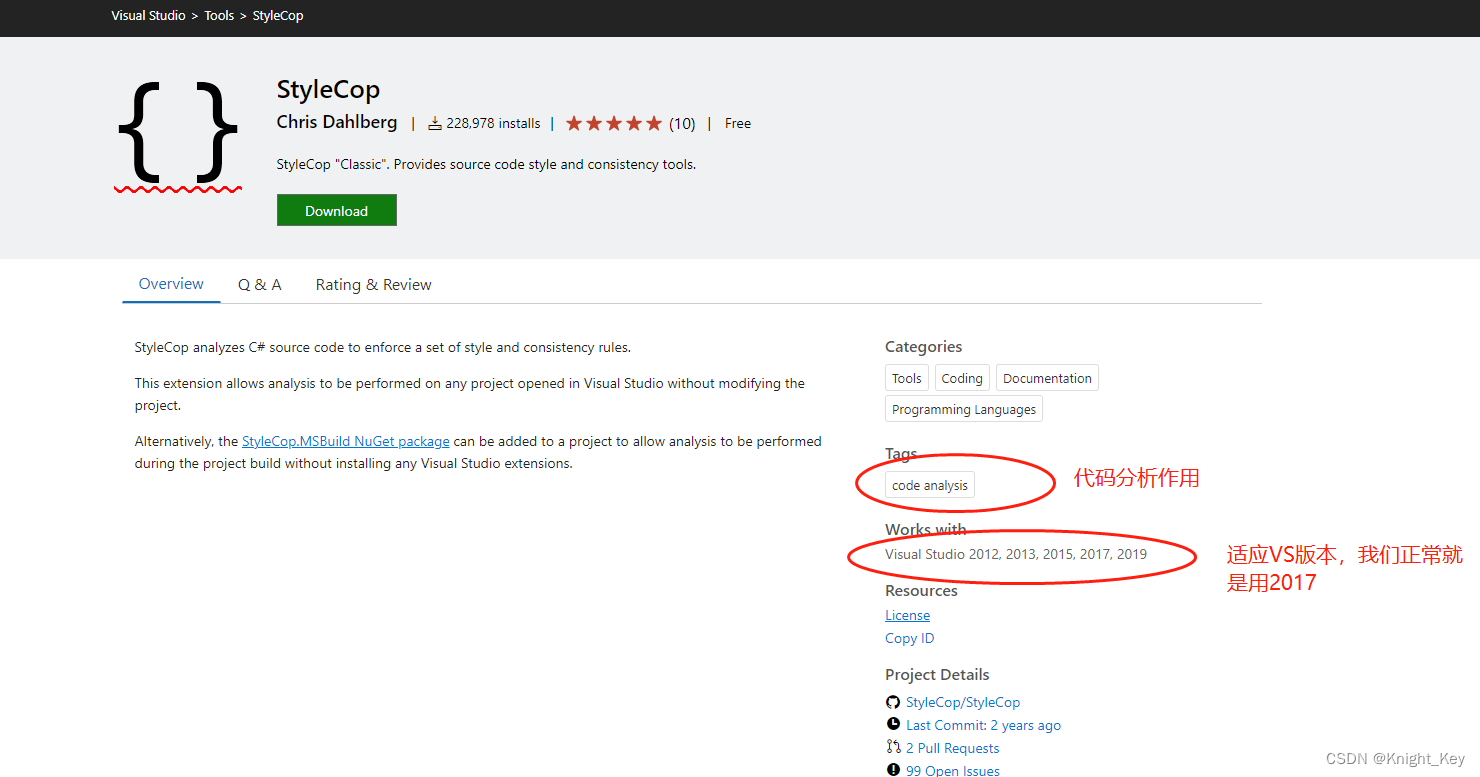Open publisher Chris Dahlberg page
1480x777 pixels.
[x=337, y=122]
